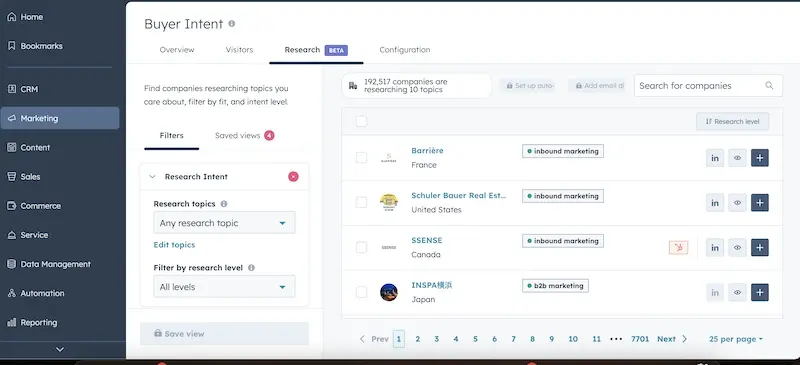Select the Research tab
Screen dimensions: 800x365
(x=316, y=50)
